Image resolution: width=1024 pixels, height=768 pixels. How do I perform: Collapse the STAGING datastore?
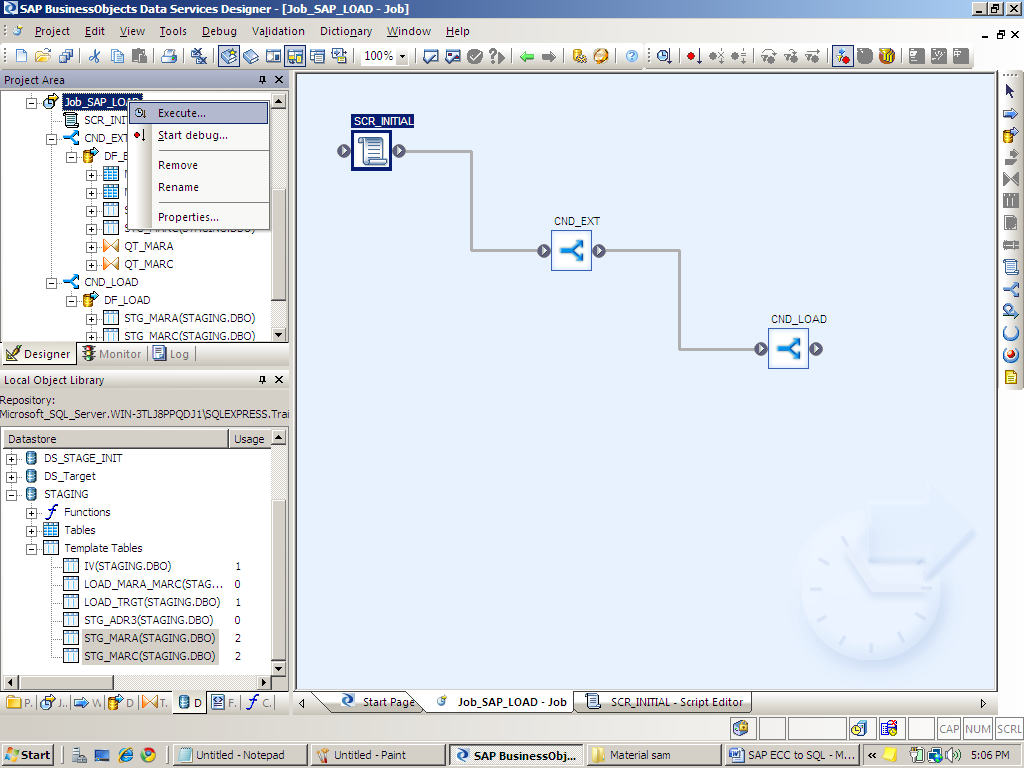coord(11,495)
